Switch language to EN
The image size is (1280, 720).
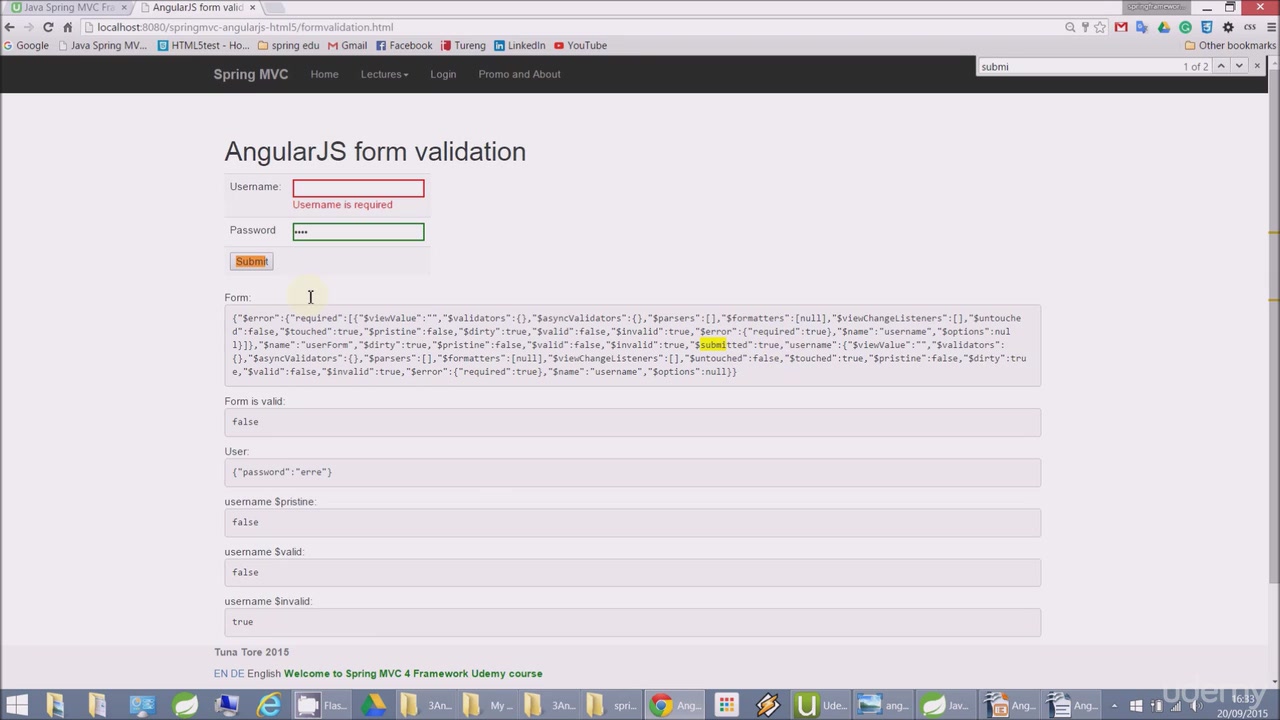point(220,674)
